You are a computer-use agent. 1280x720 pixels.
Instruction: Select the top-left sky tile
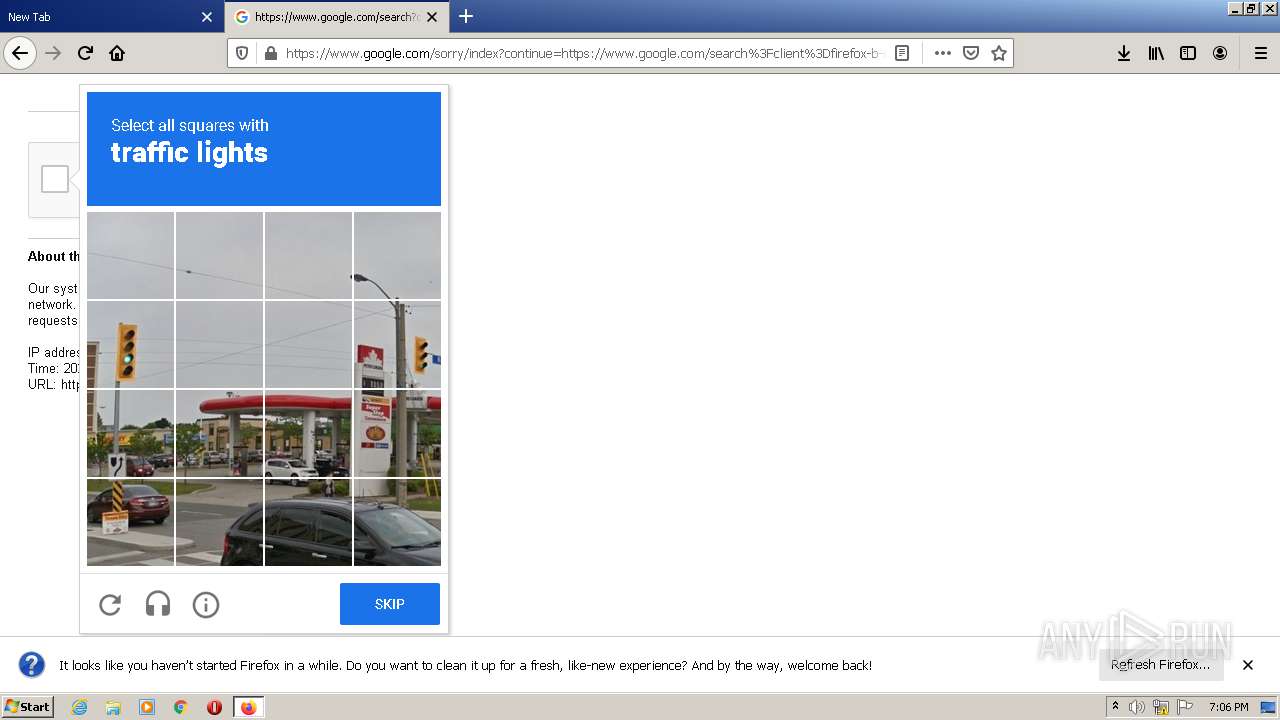[131, 255]
